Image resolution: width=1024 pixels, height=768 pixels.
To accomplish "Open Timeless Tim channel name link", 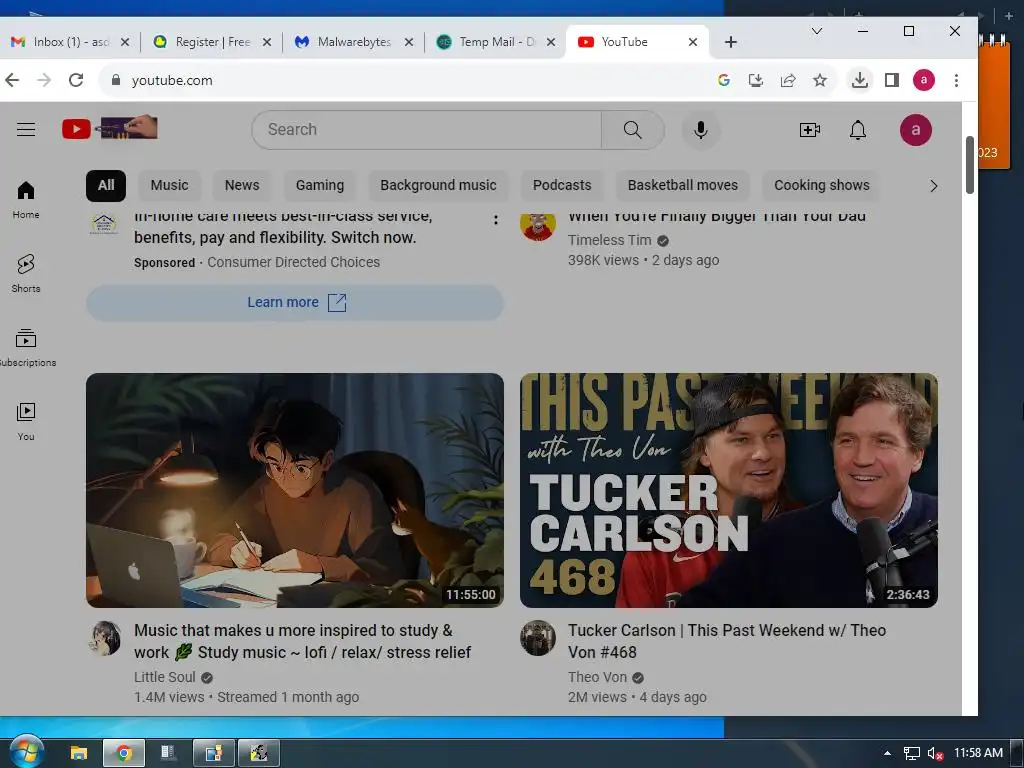I will tap(609, 240).
